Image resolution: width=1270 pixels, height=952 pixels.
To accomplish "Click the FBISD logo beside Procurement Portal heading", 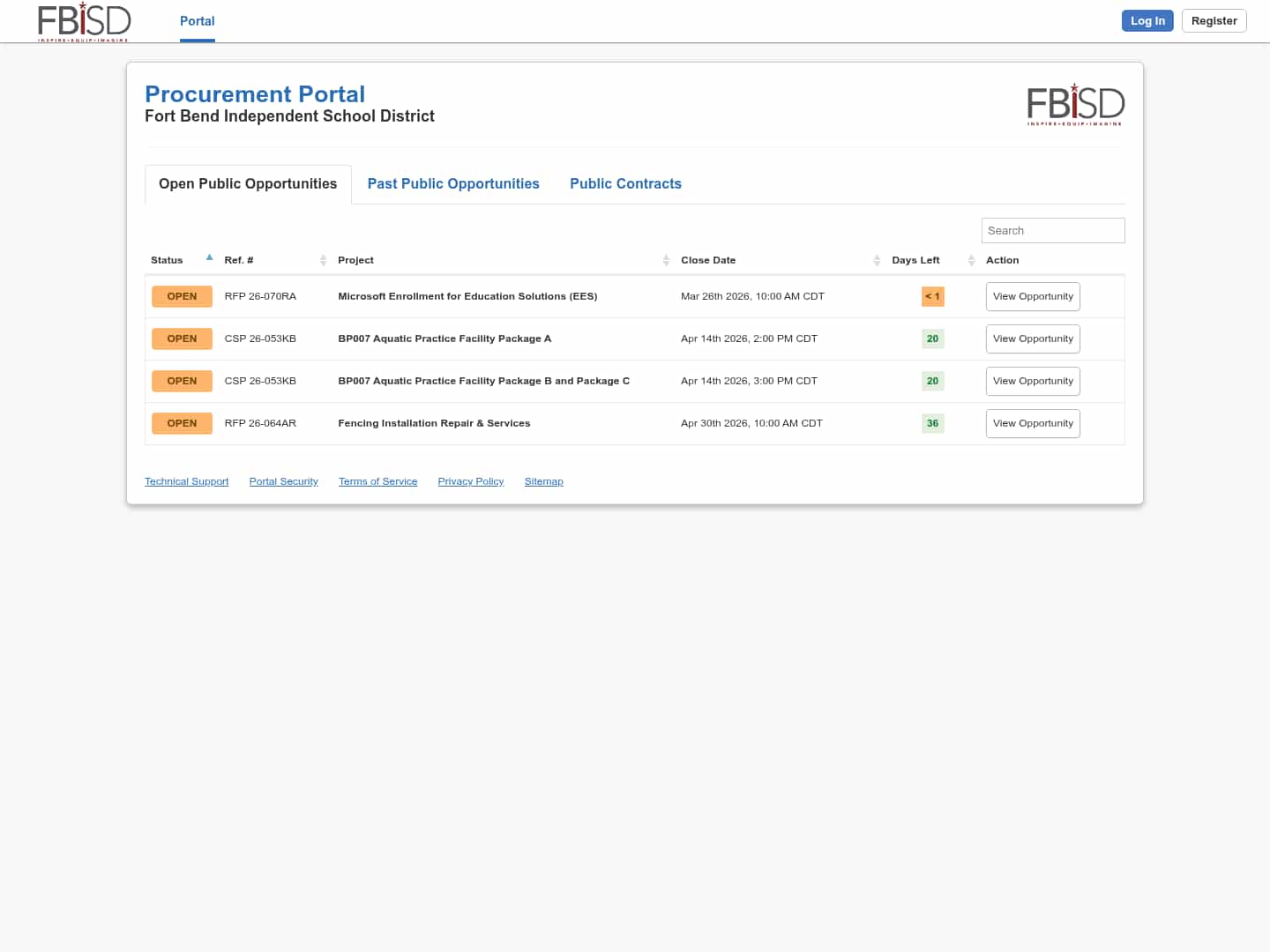I will click(x=1075, y=104).
